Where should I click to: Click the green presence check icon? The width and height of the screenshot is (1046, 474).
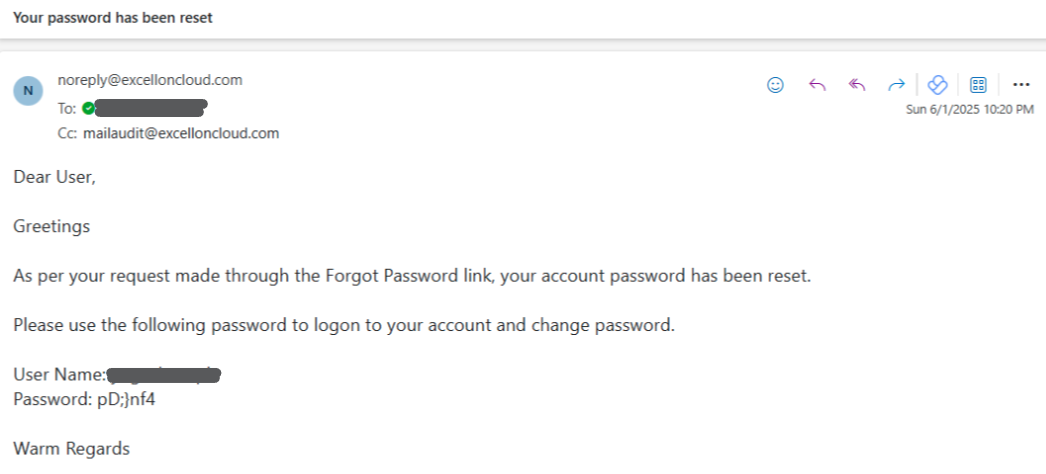88,108
